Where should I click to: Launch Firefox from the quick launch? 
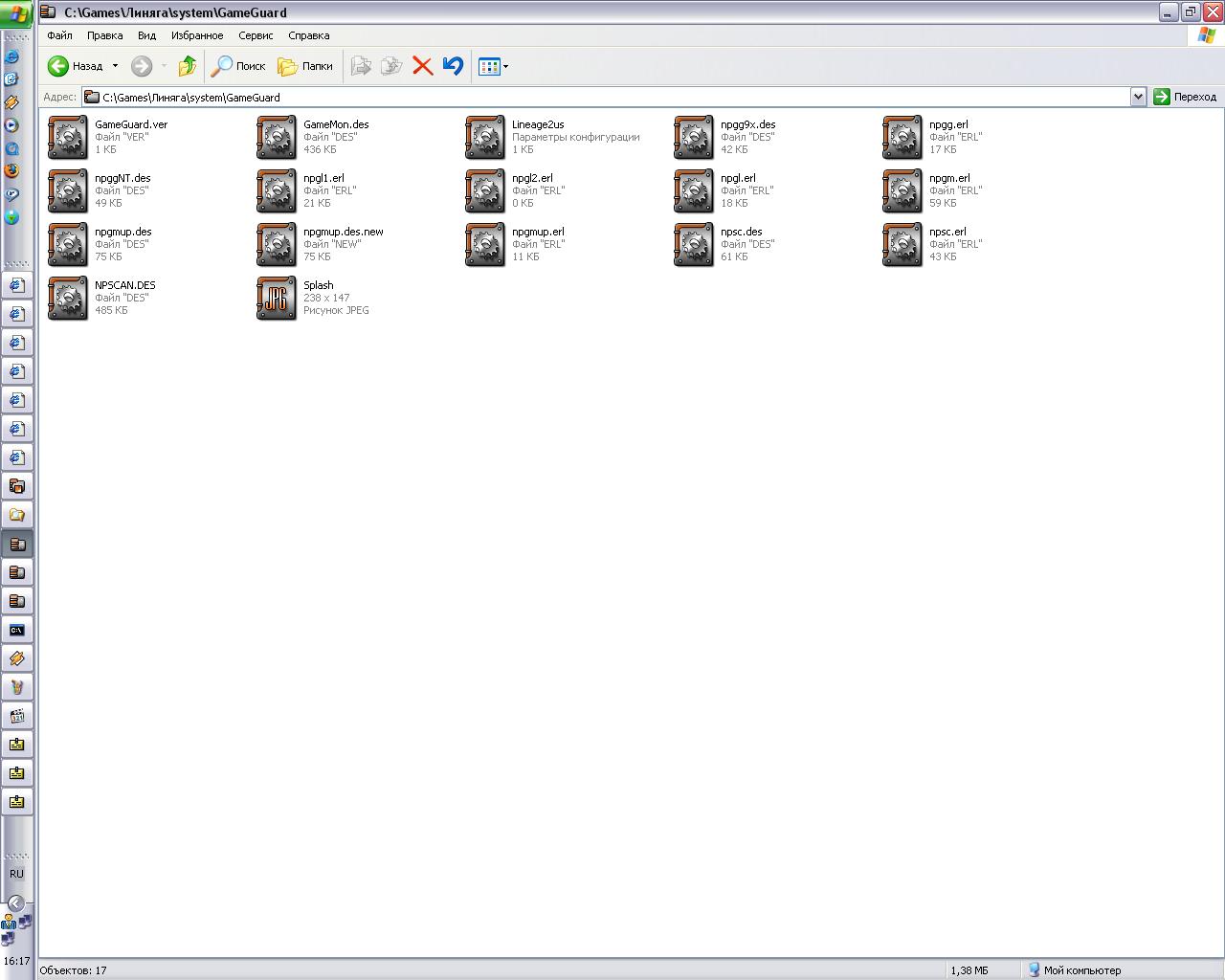(x=12, y=170)
